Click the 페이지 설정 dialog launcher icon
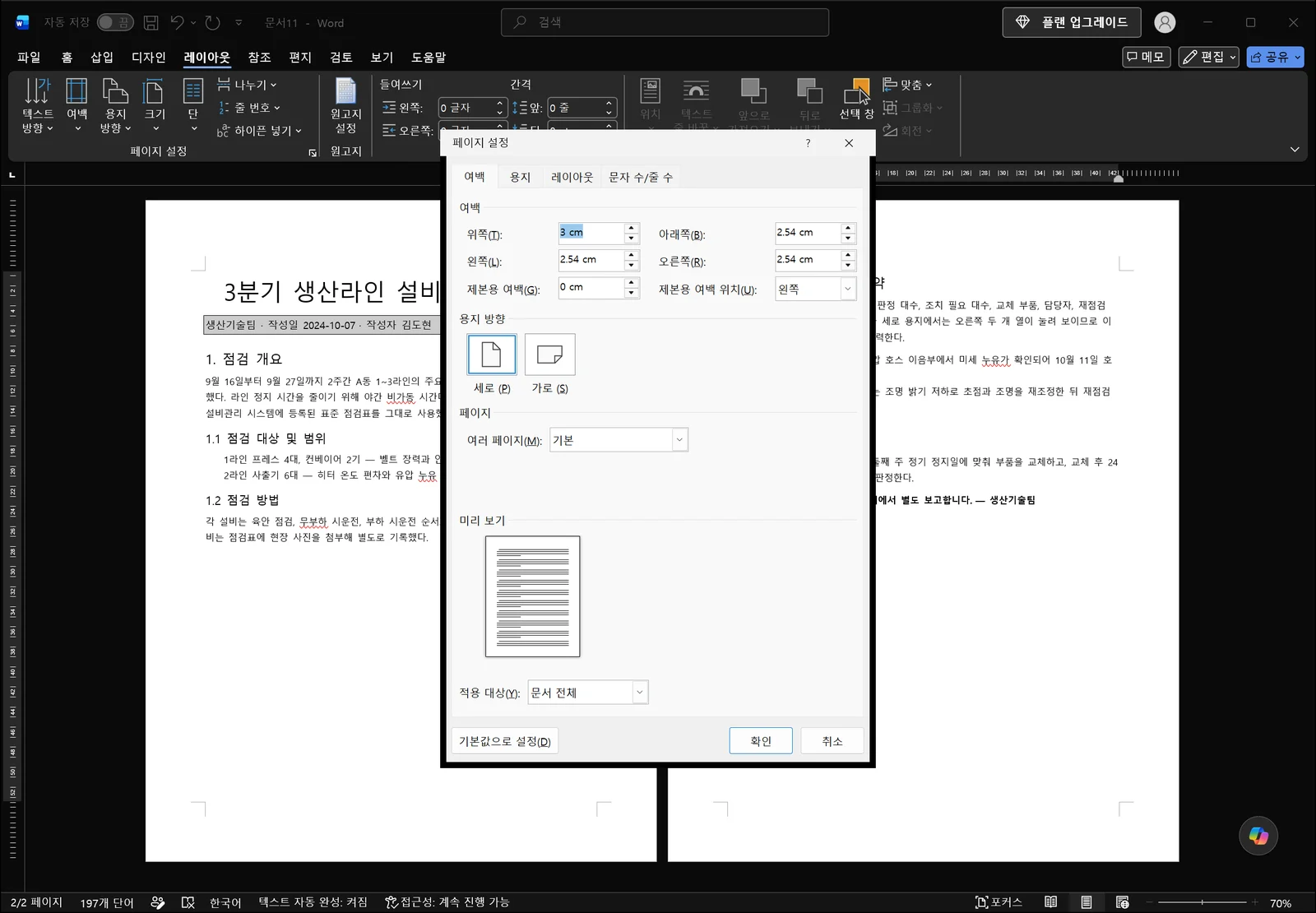 coord(313,153)
